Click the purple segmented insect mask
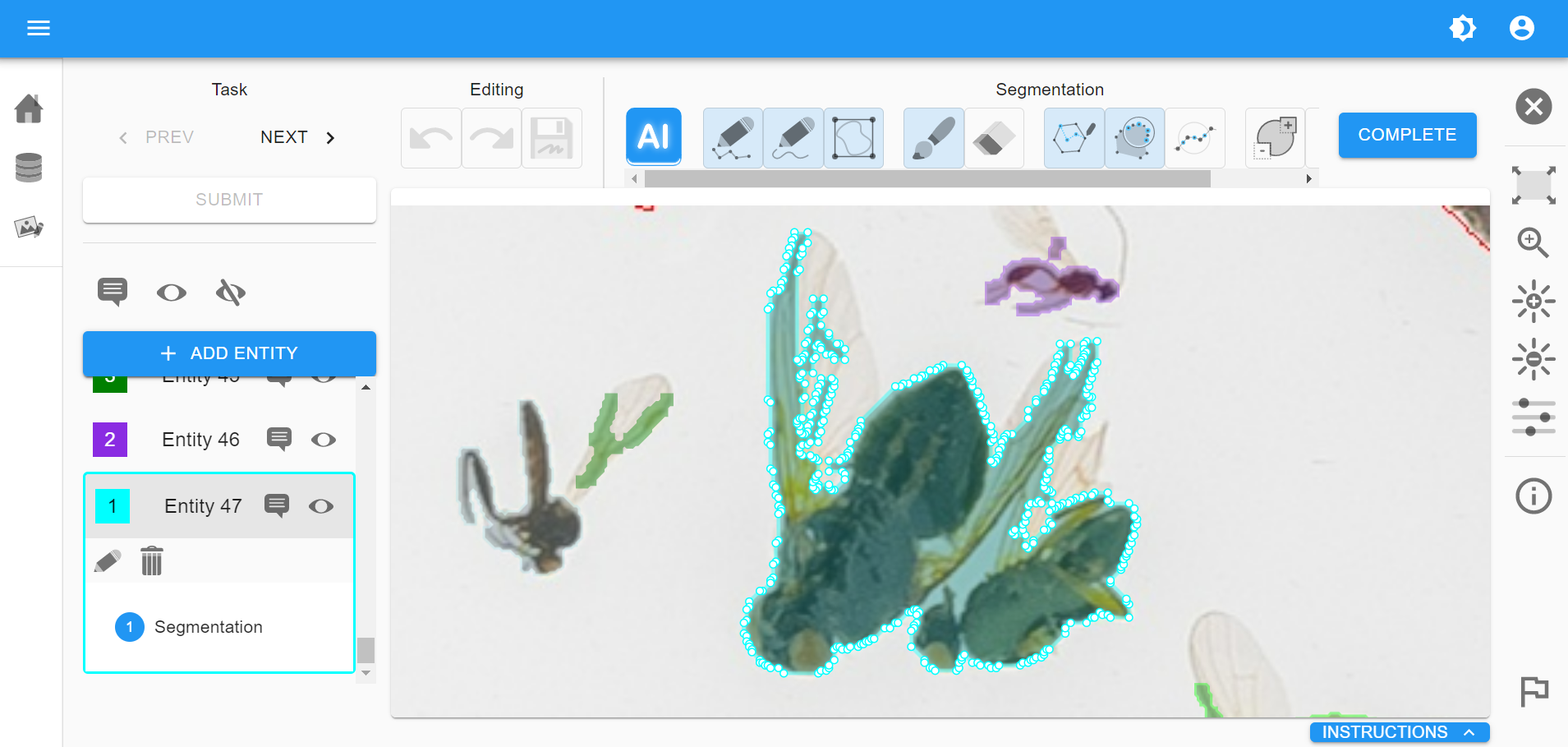1568x747 pixels. (1051, 279)
